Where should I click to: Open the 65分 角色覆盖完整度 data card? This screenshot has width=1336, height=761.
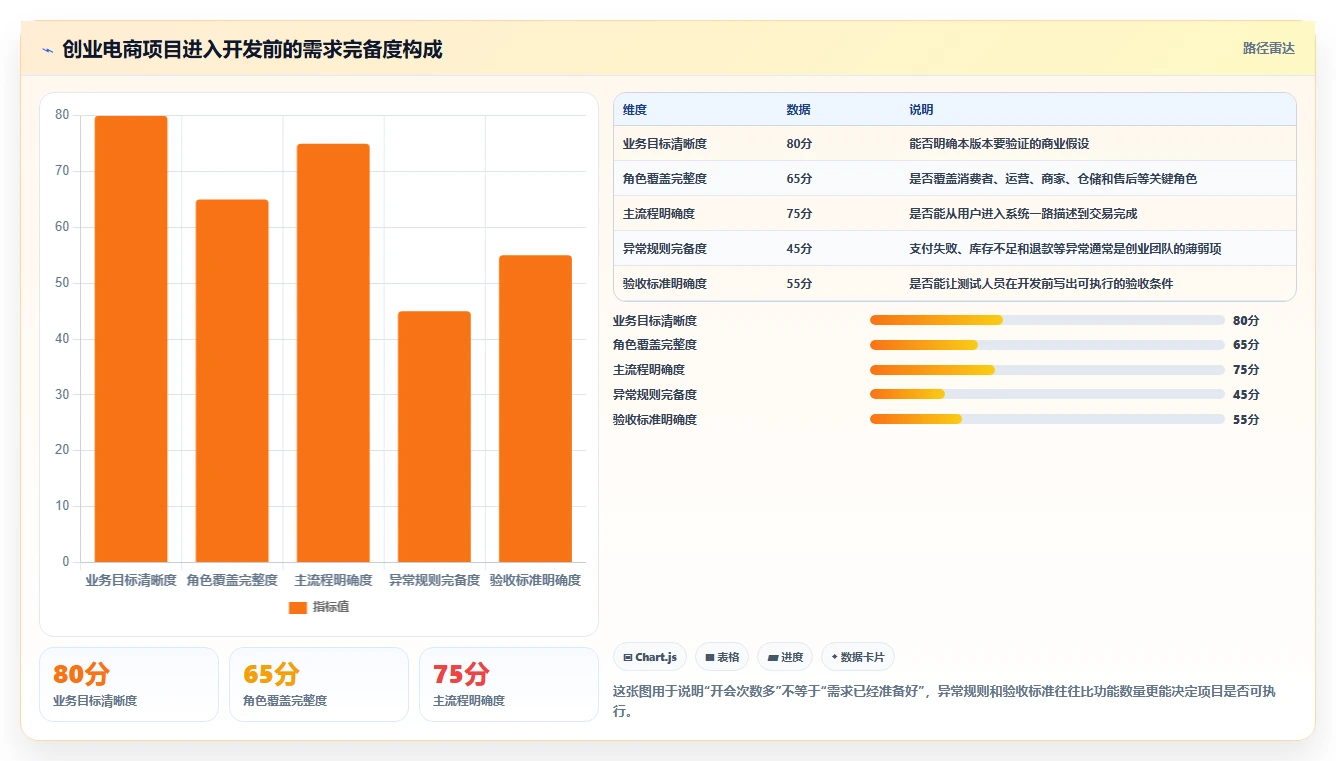coord(319,684)
